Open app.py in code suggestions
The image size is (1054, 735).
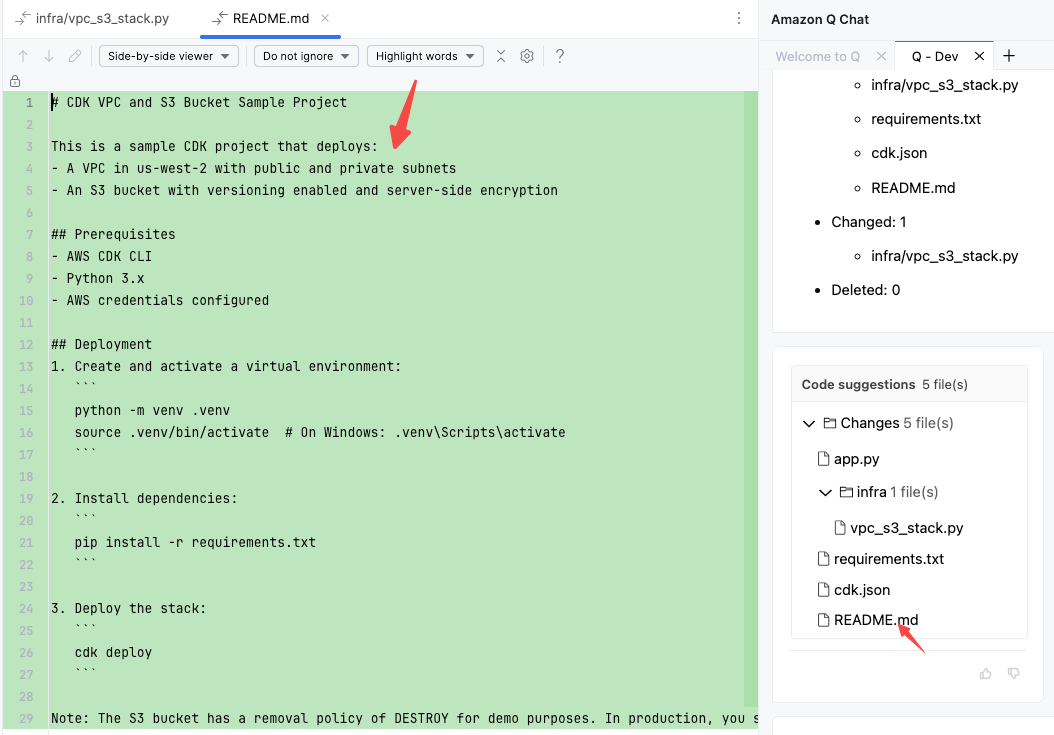[x=856, y=459]
